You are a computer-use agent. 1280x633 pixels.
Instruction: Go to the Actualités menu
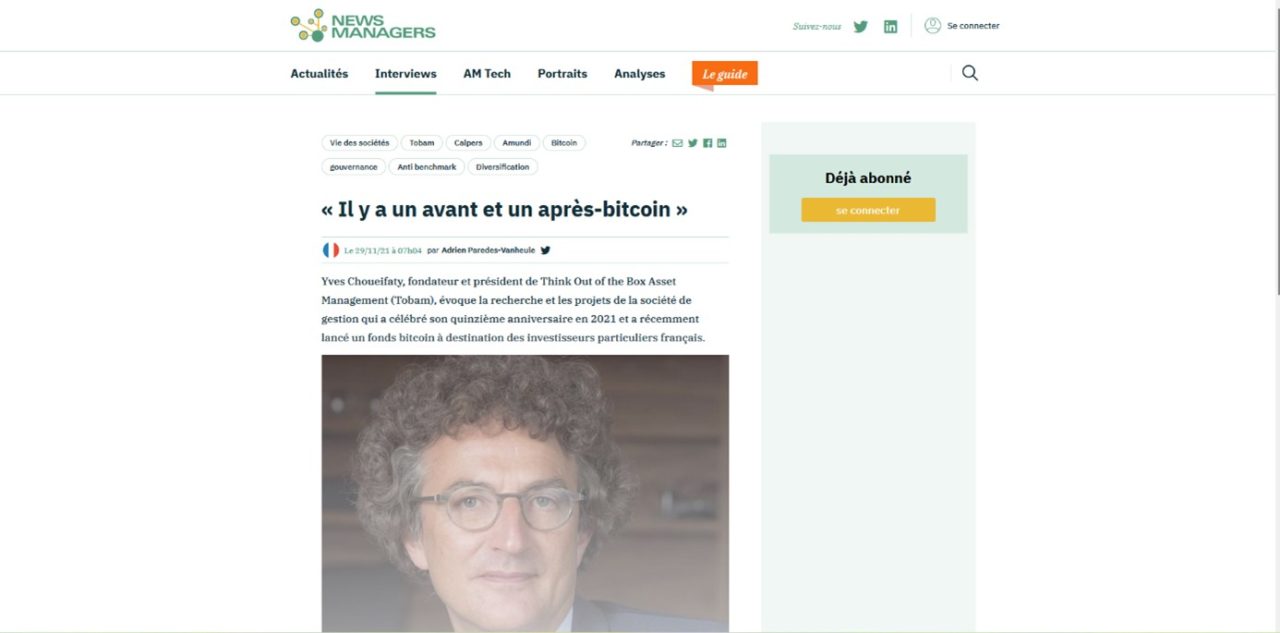click(319, 74)
